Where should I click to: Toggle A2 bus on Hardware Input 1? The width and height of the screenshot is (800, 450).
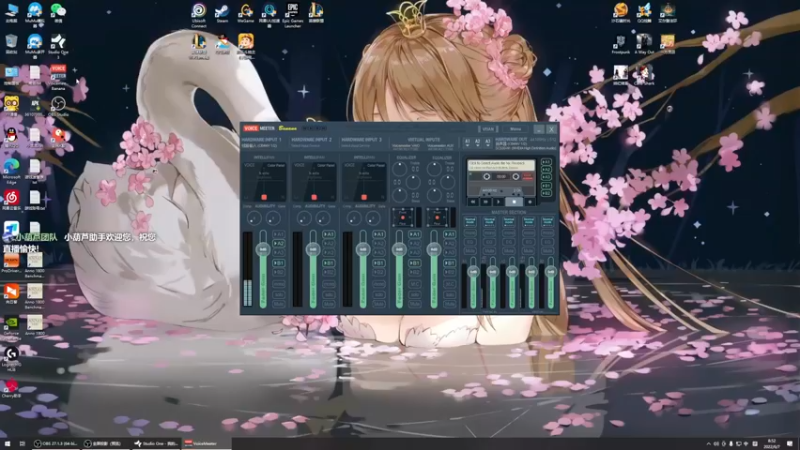click(x=279, y=243)
